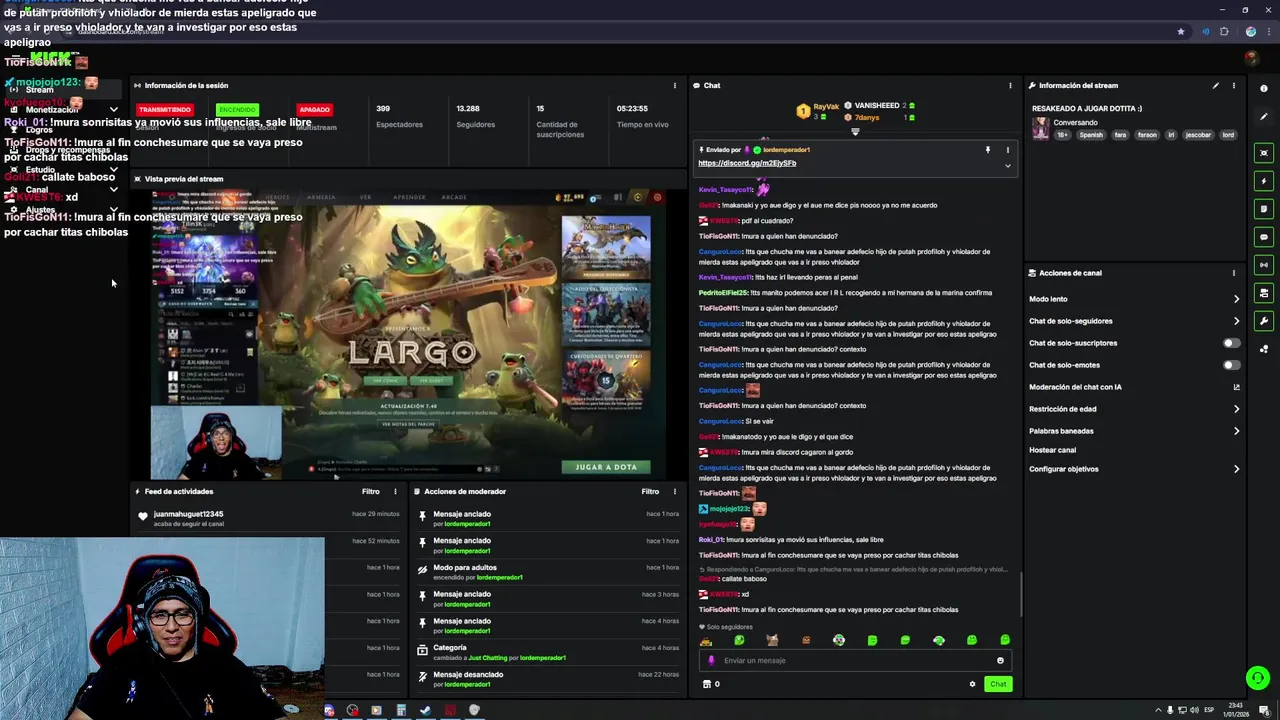Open the discord.gg invite link

coord(747,163)
